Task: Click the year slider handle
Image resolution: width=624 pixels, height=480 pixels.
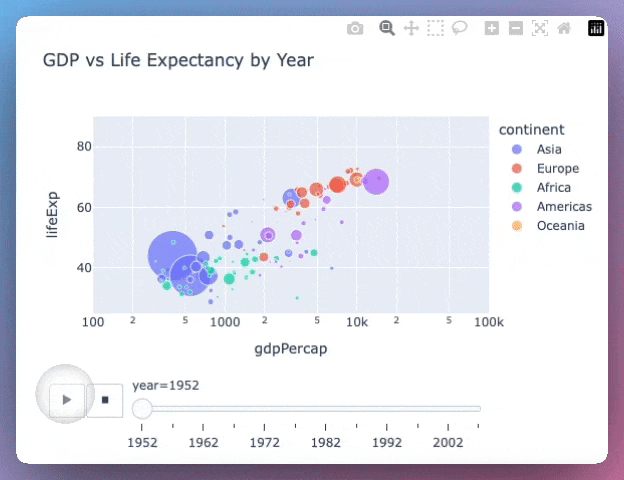Action: (143, 408)
